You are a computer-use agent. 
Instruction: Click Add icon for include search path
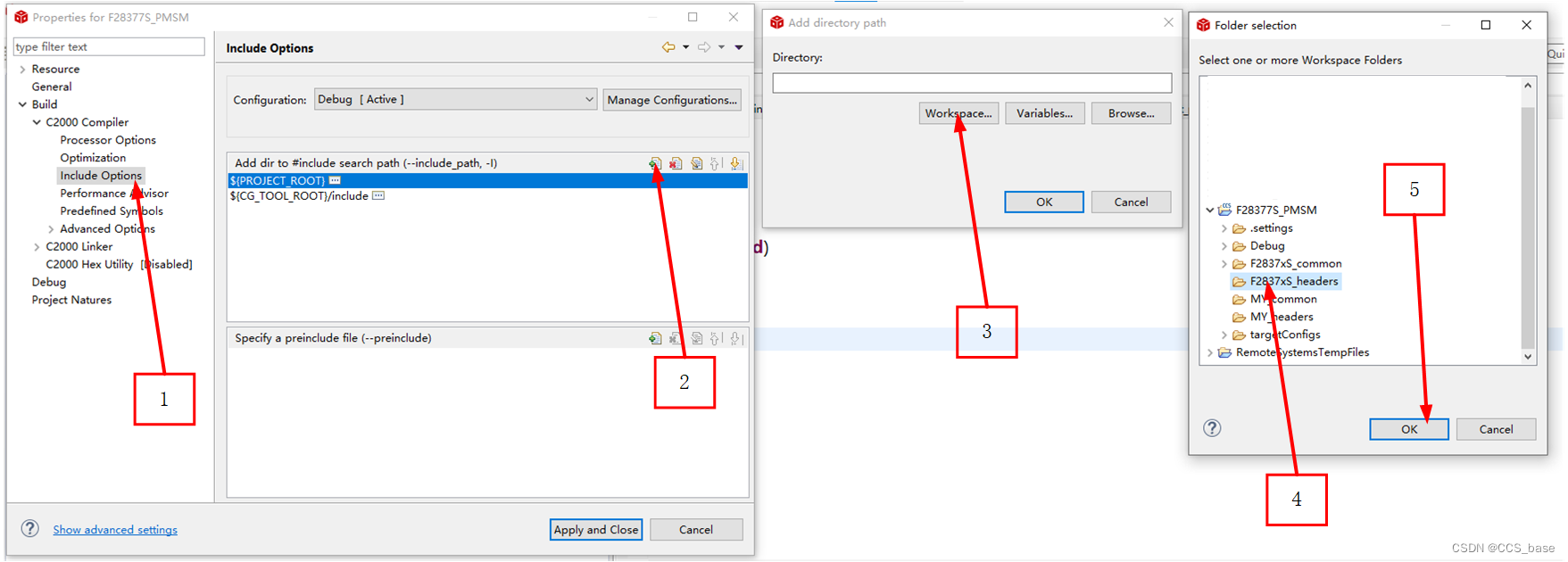656,163
